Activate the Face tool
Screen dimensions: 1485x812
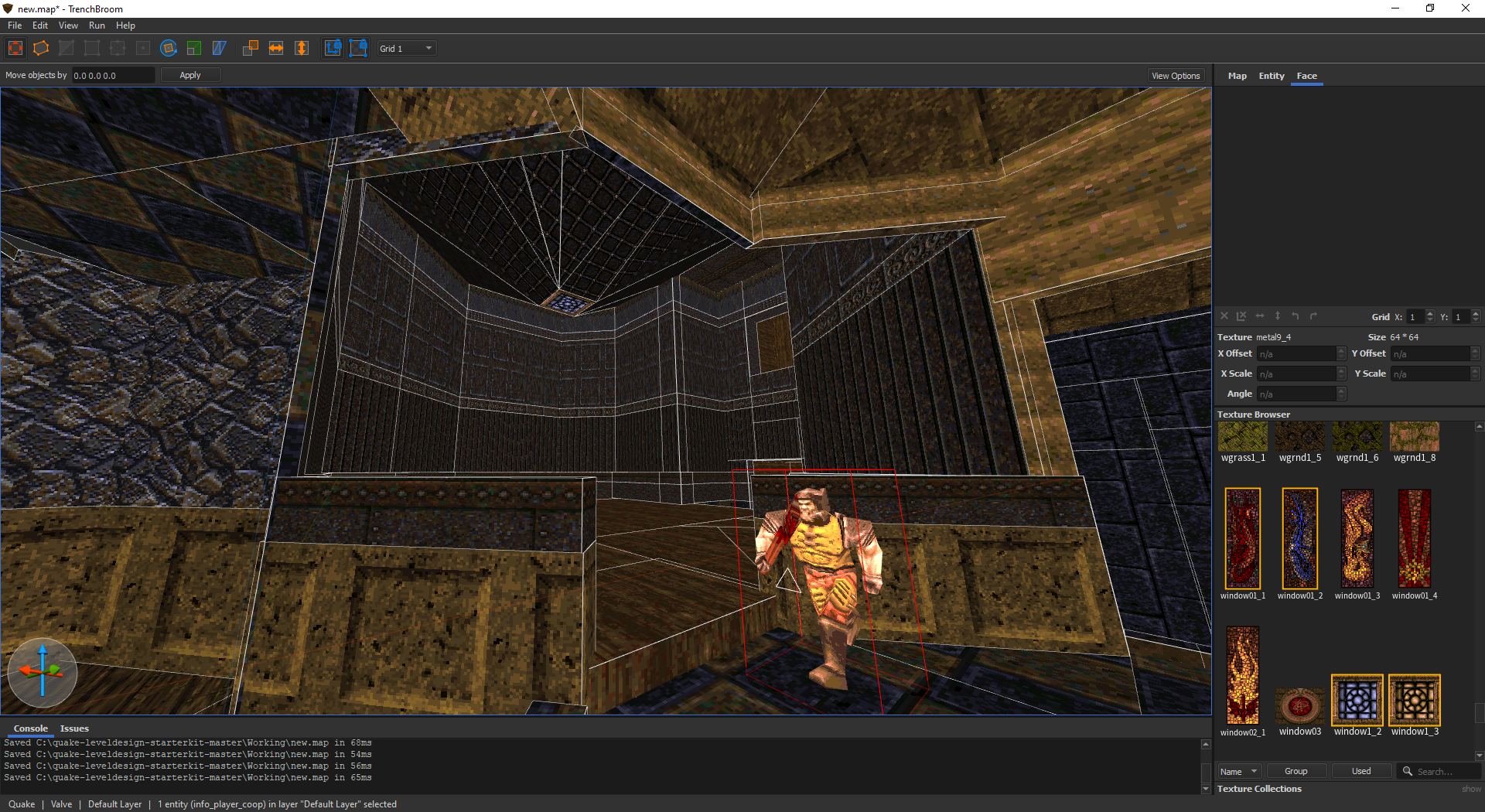(x=143, y=48)
